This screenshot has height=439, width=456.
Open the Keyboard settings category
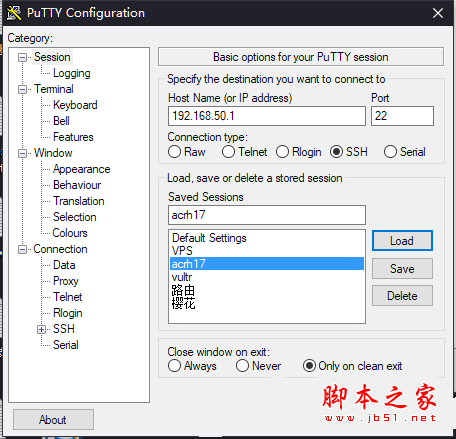coord(75,105)
